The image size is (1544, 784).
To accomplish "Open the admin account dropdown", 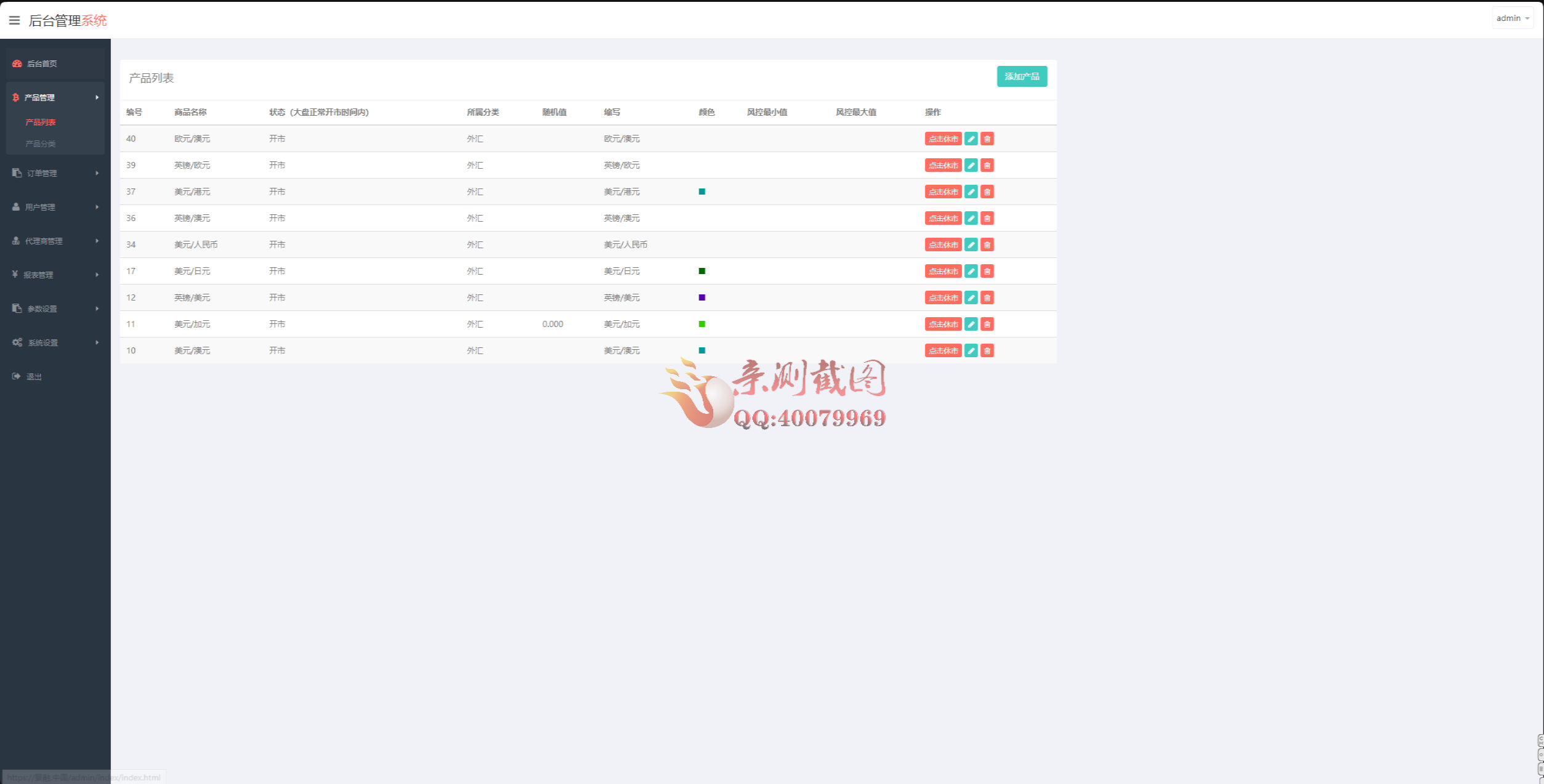I will [x=1513, y=17].
